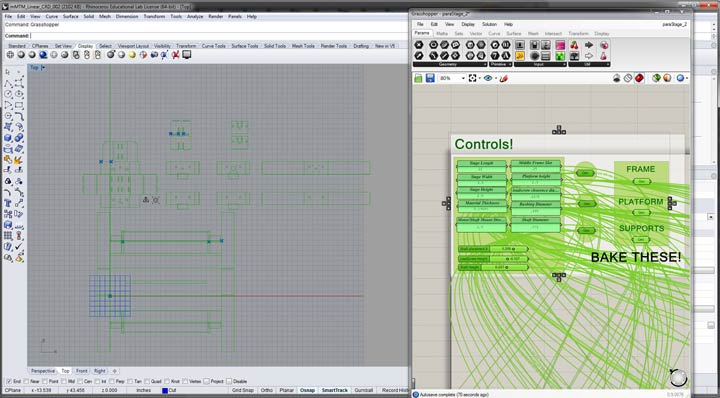Toggle Osnap in the status bar
This screenshot has width=720, height=398.
coord(307,390)
